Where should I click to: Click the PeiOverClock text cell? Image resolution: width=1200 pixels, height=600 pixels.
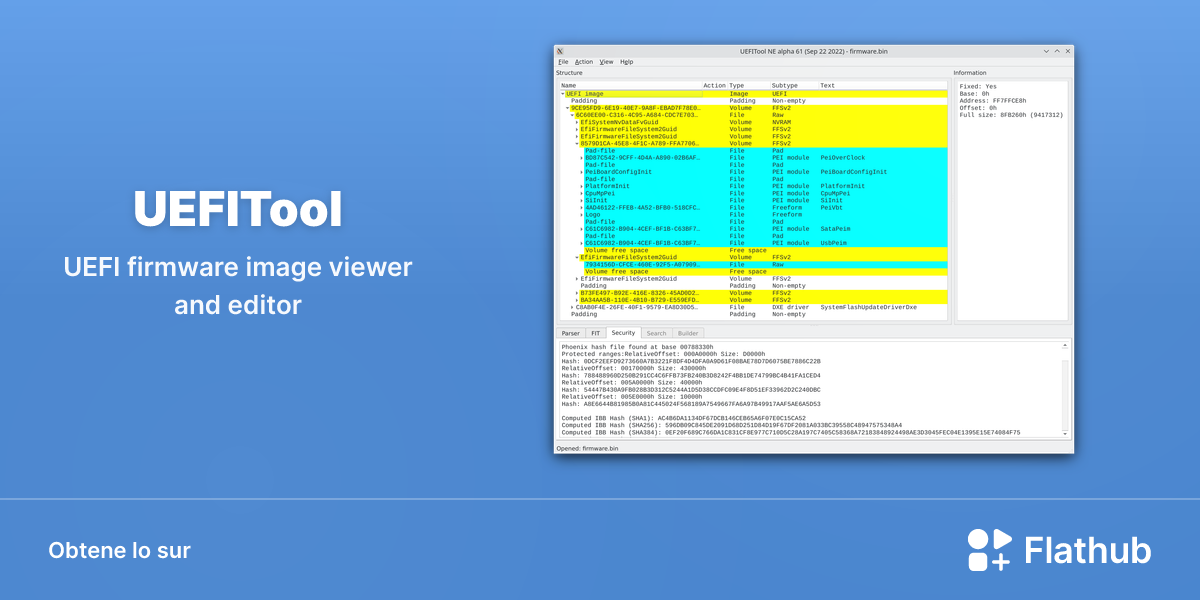pyautogui.click(x=842, y=157)
